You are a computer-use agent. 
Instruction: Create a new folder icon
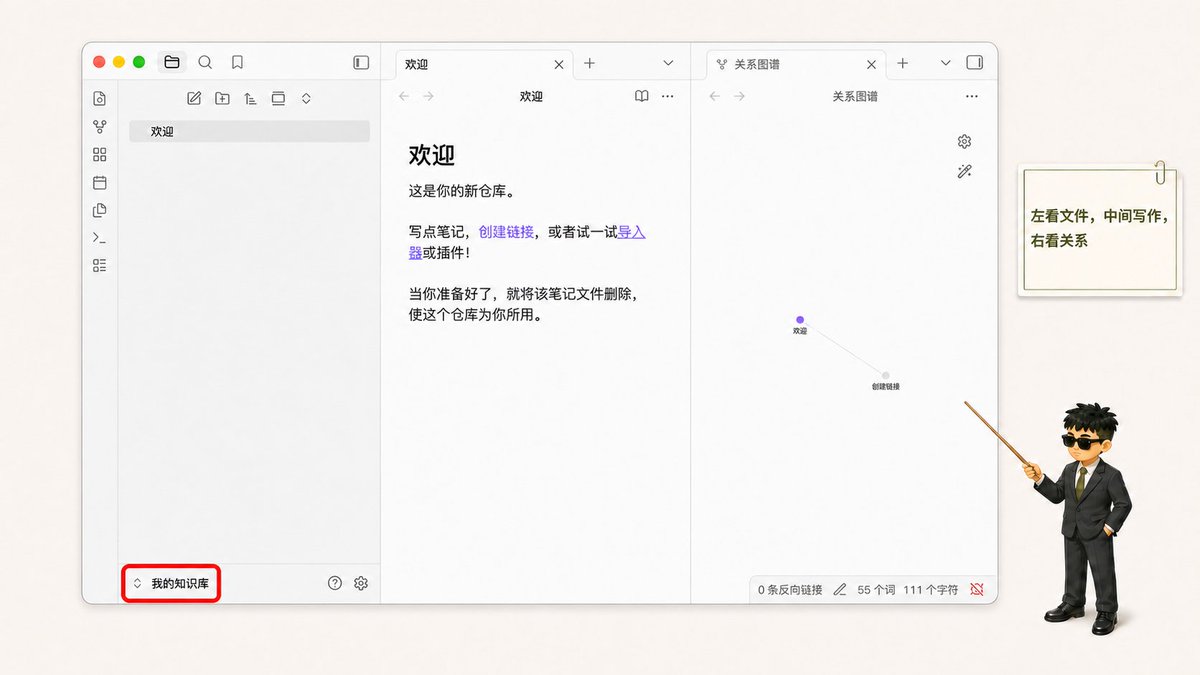pos(222,98)
